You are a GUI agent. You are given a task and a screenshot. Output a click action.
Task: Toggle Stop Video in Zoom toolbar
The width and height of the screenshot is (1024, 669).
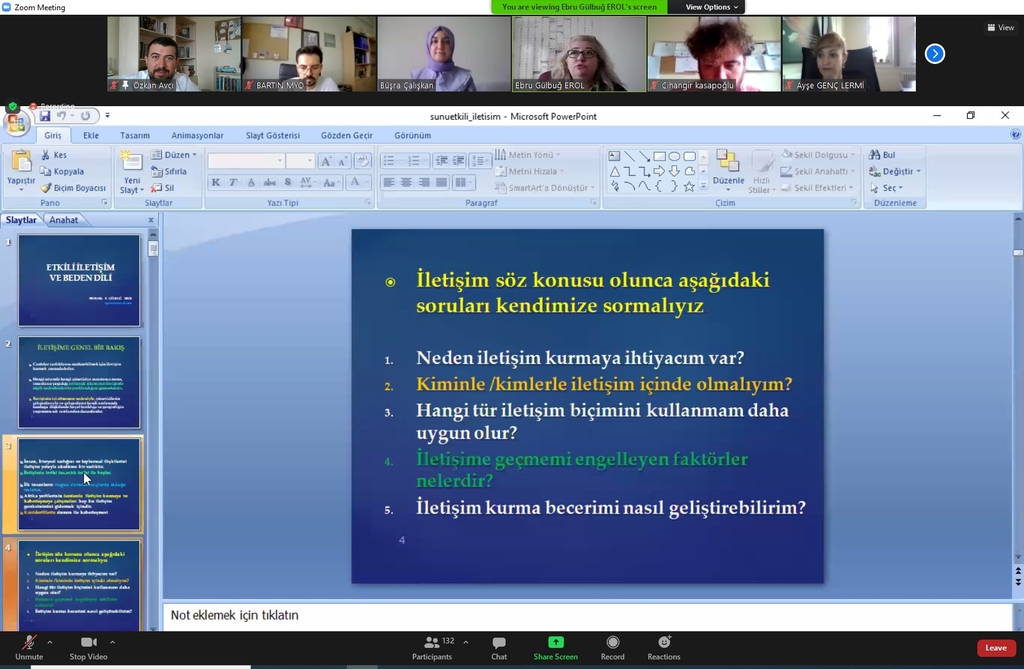pyautogui.click(x=88, y=647)
